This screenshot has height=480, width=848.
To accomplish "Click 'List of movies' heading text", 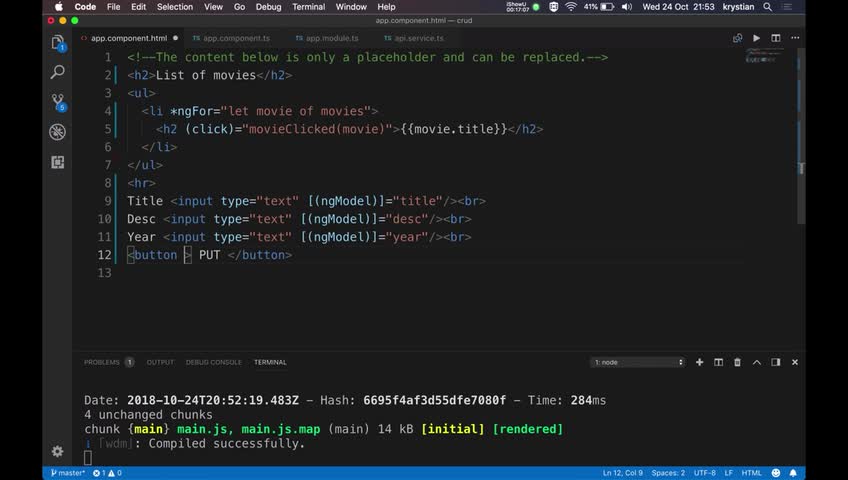I will coord(206,75).
